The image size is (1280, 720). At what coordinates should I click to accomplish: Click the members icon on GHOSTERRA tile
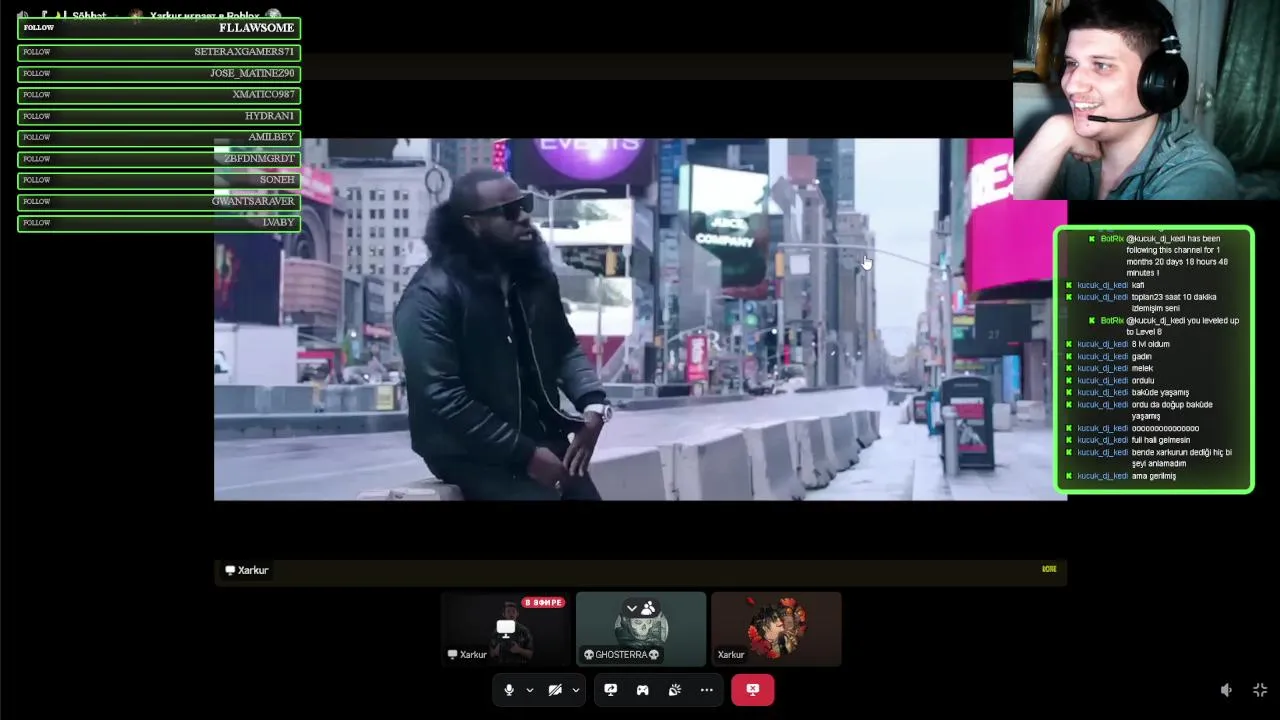648,608
